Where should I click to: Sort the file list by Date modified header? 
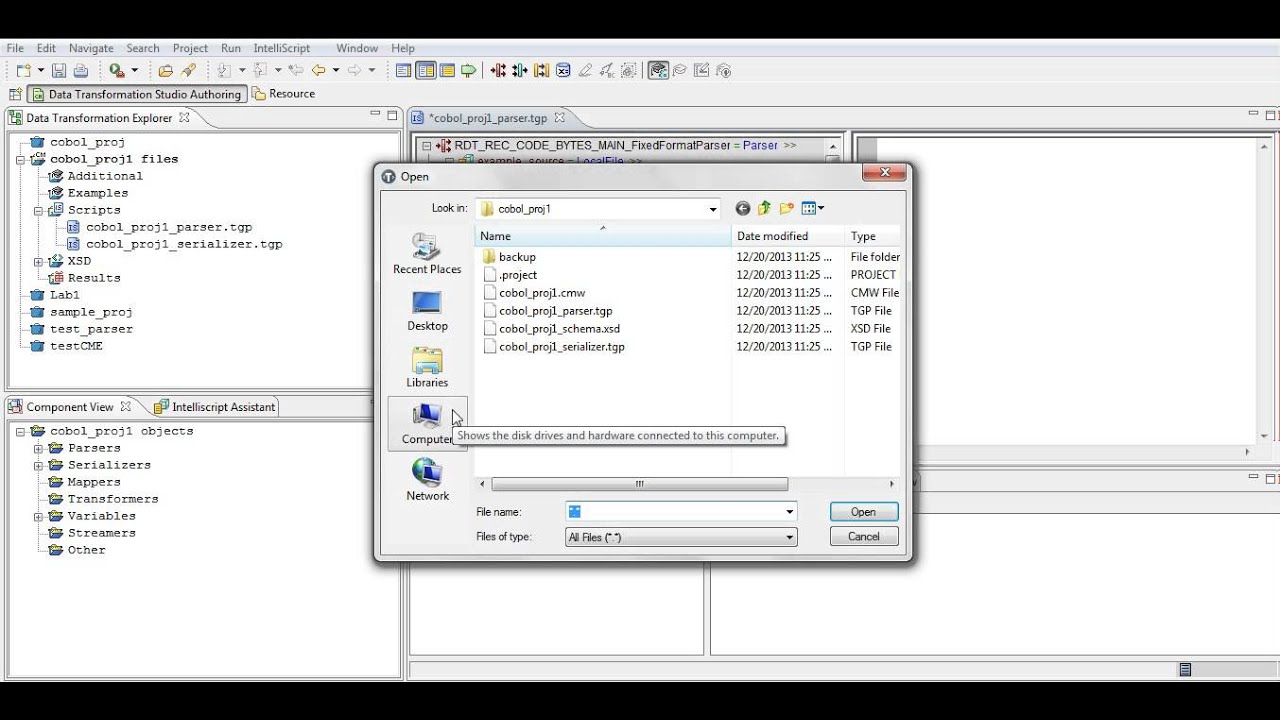788,236
